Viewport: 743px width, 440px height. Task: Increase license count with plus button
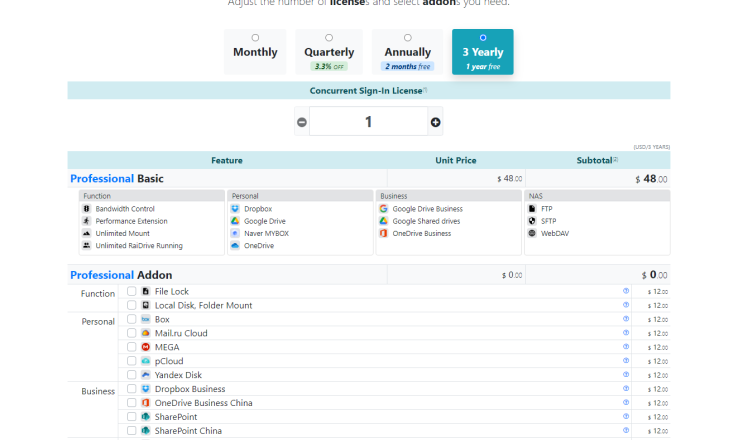click(x=435, y=122)
